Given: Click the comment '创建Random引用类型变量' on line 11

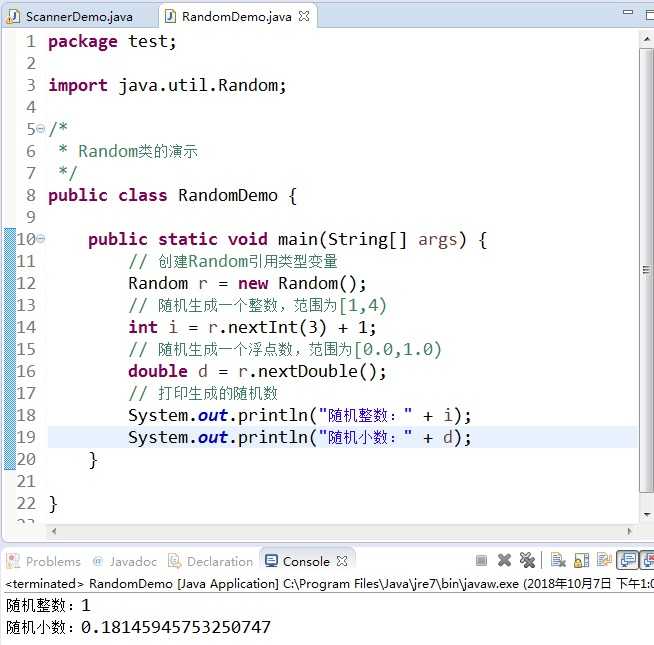Looking at the screenshot, I should pyautogui.click(x=248, y=261).
